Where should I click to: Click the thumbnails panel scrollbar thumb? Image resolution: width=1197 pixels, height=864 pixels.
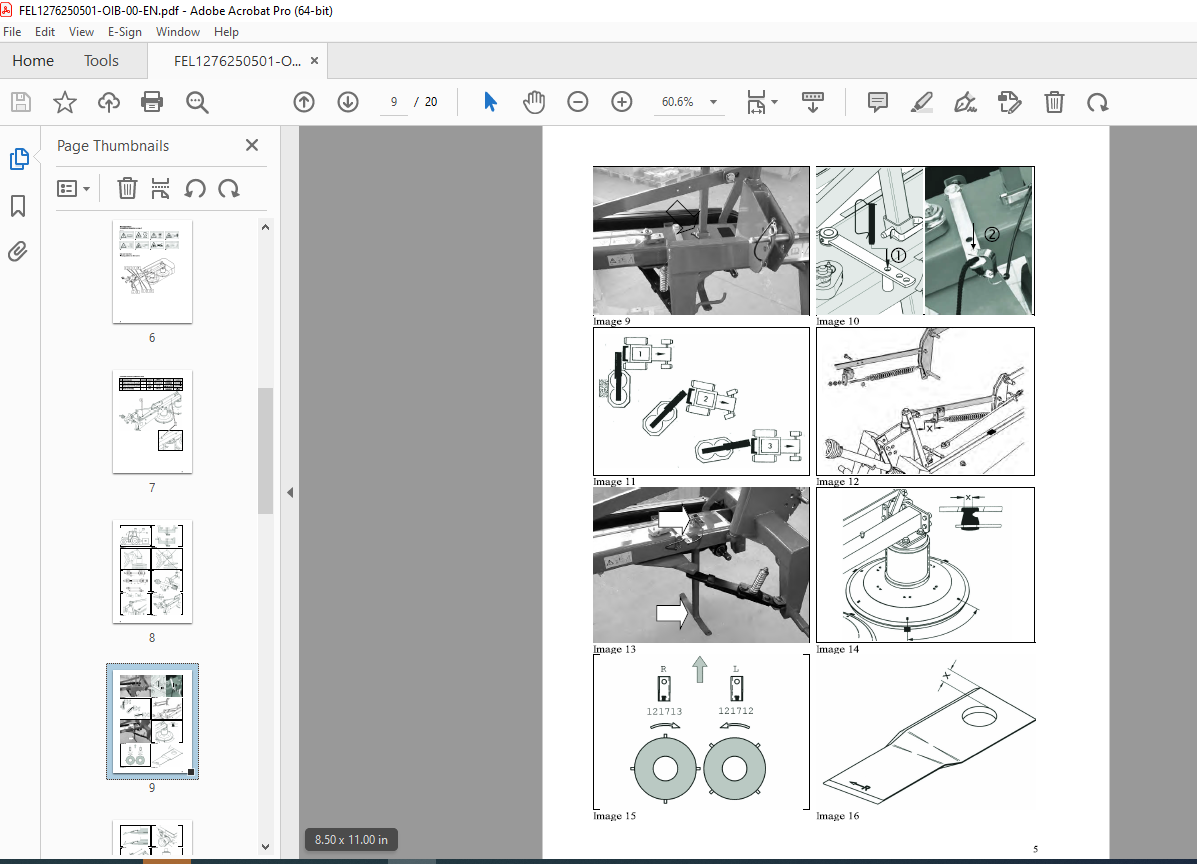click(265, 451)
